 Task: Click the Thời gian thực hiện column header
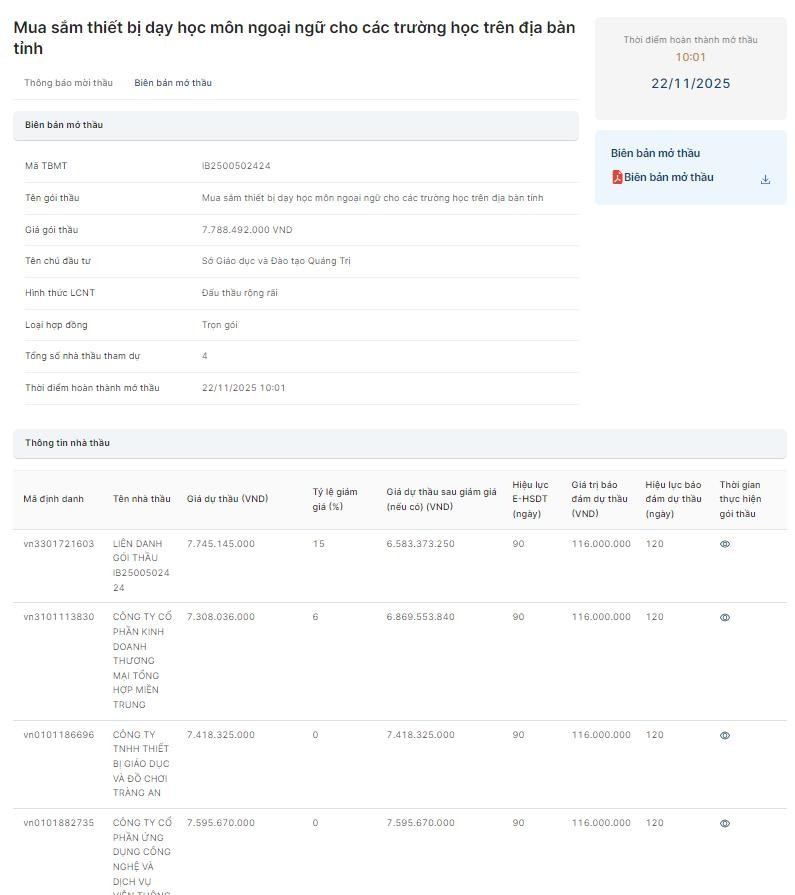740,499
